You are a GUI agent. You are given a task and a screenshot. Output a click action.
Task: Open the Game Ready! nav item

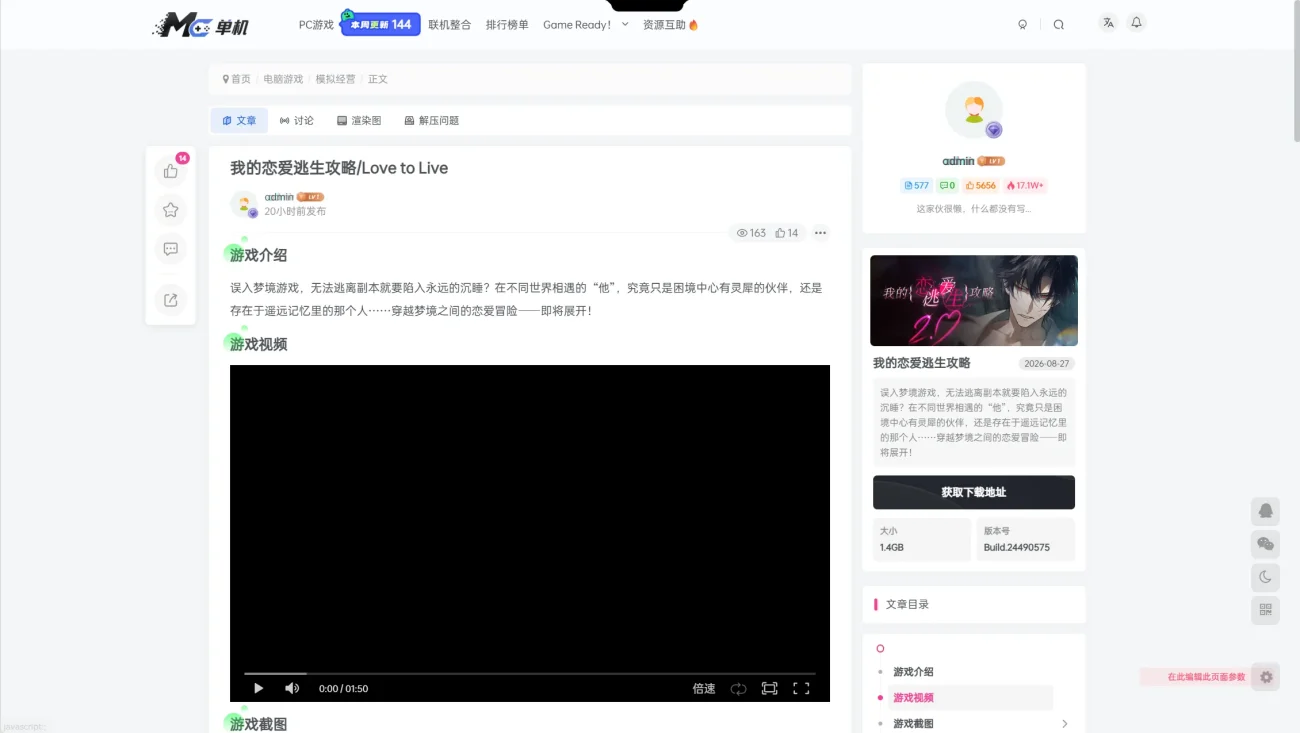click(x=577, y=25)
